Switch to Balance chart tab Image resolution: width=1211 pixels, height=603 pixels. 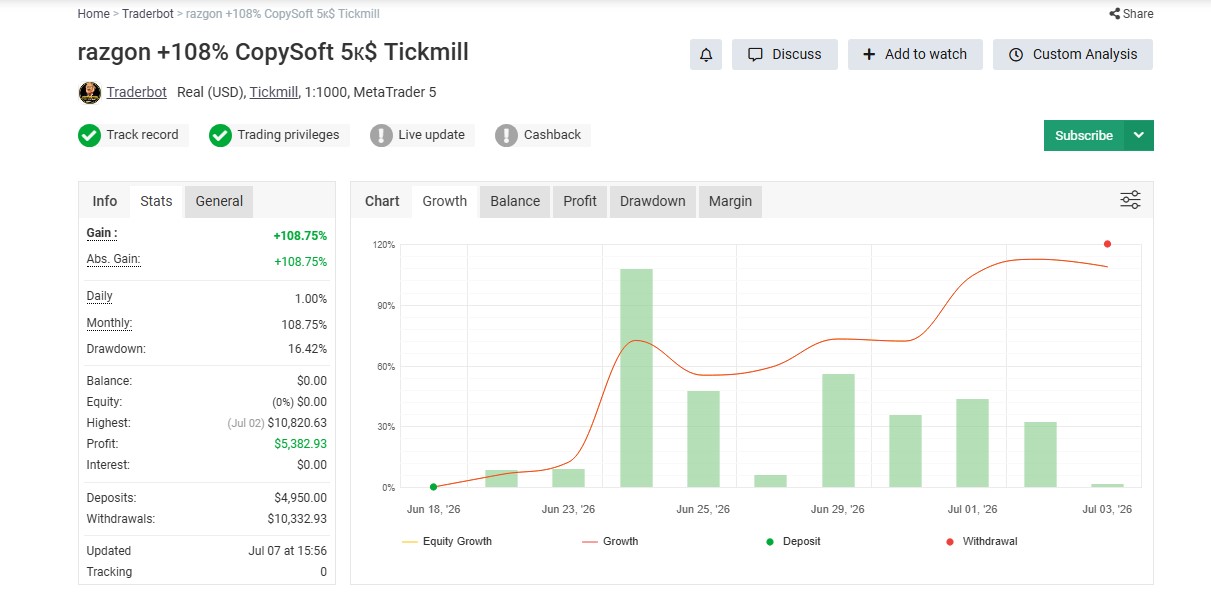[x=515, y=201]
